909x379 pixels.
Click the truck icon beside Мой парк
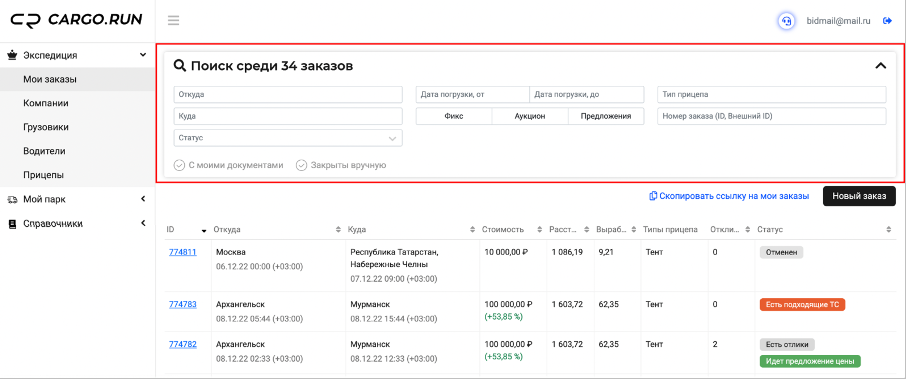click(12, 199)
